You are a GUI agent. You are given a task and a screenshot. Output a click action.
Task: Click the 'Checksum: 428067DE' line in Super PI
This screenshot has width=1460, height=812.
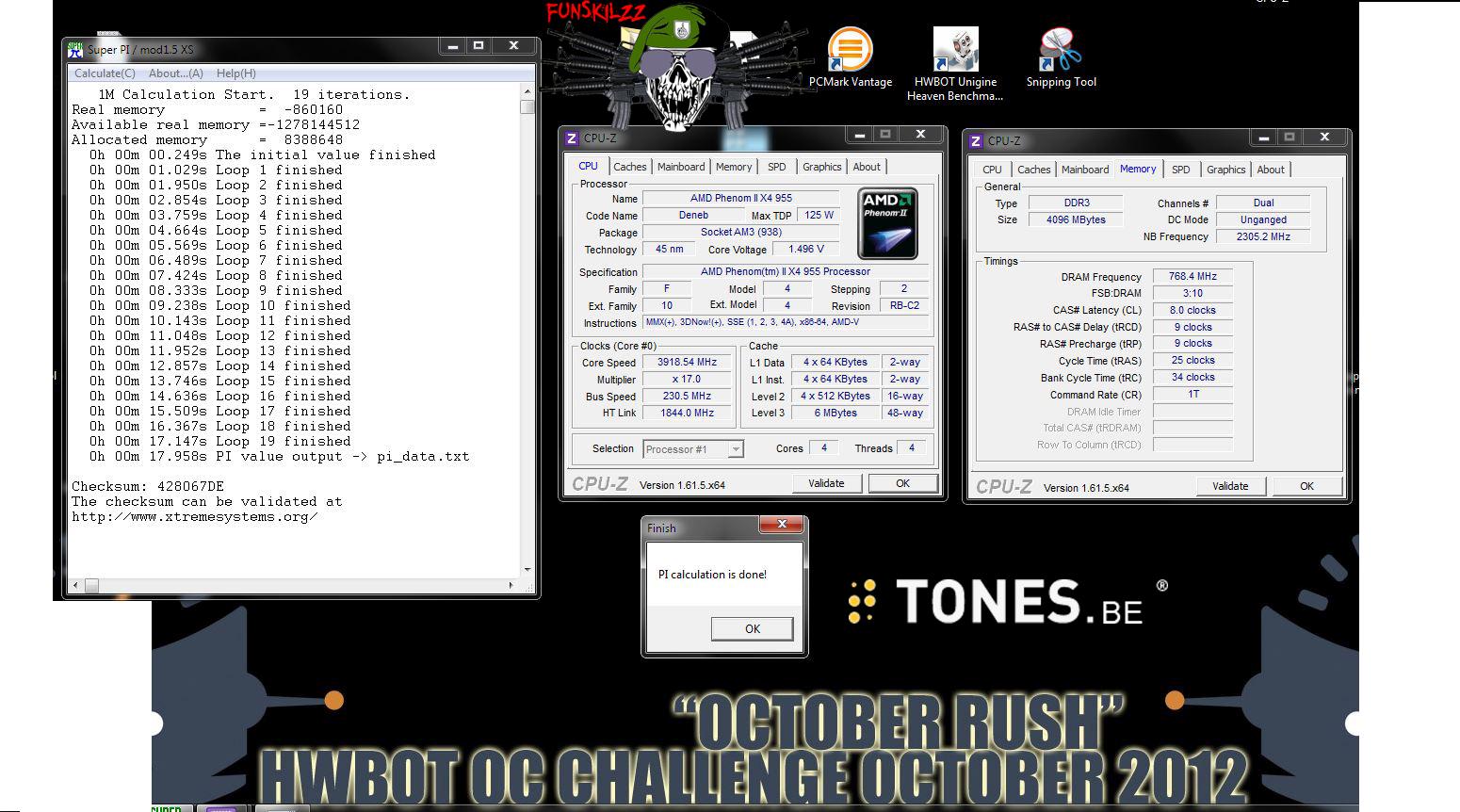pyautogui.click(x=148, y=487)
